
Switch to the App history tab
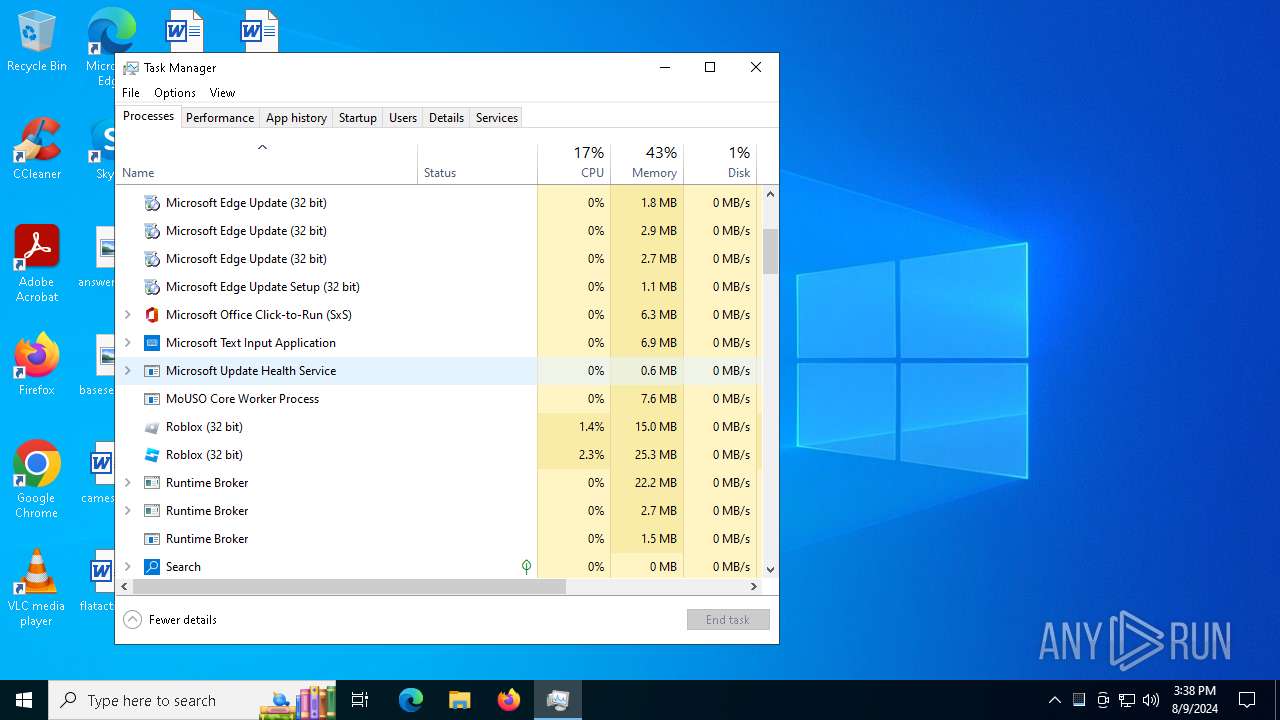coord(296,118)
